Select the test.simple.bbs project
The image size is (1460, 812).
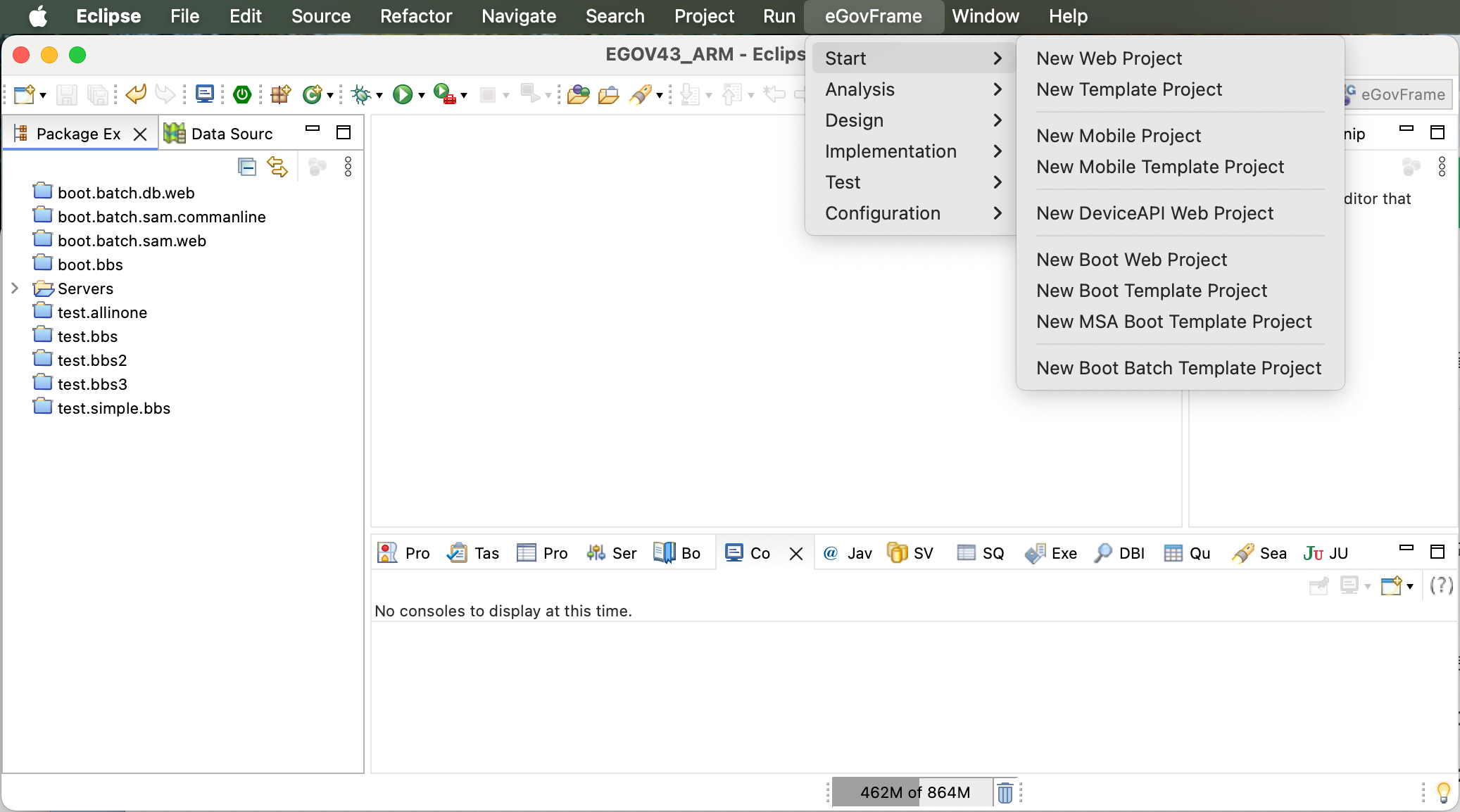[113, 408]
